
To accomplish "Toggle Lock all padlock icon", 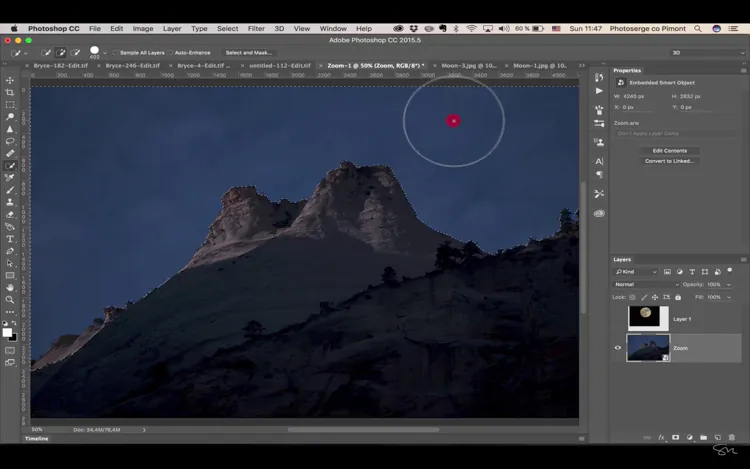I will pyautogui.click(x=678, y=297).
